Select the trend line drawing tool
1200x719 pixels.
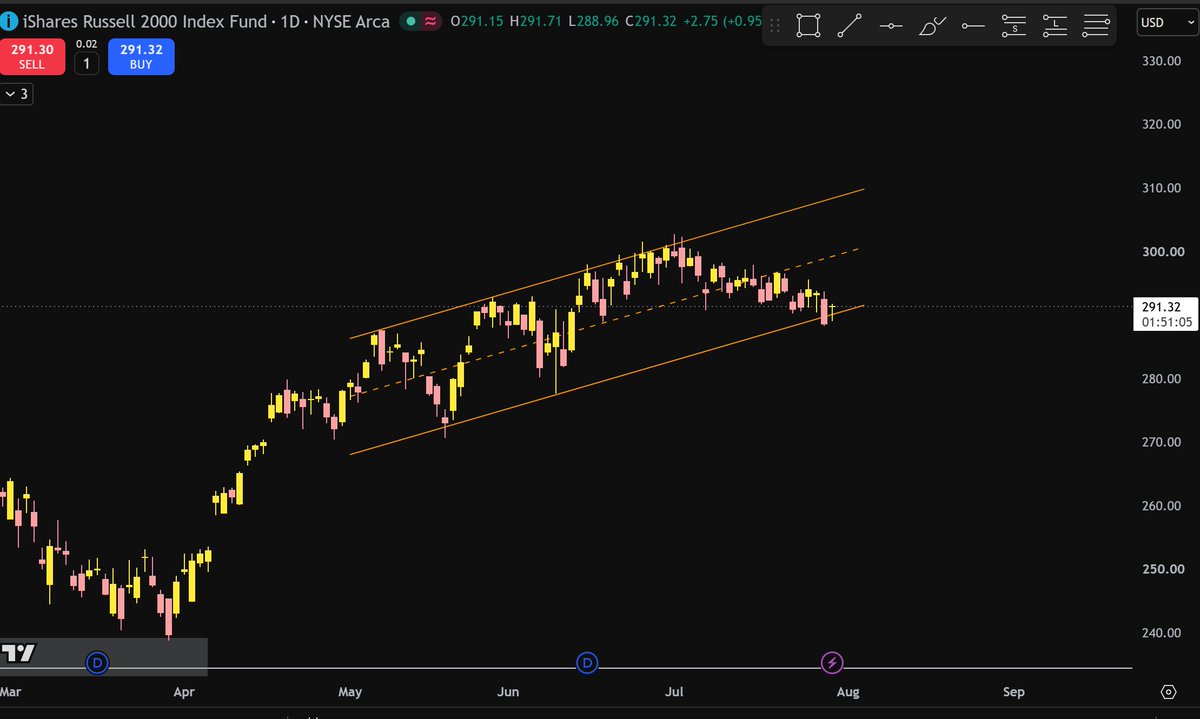[x=849, y=27]
